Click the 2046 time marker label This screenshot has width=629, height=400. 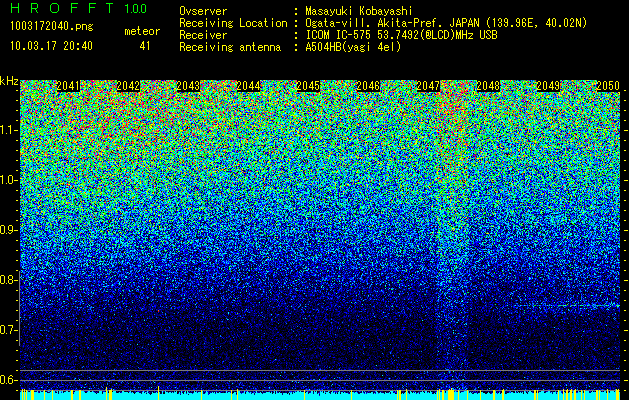pos(368,86)
